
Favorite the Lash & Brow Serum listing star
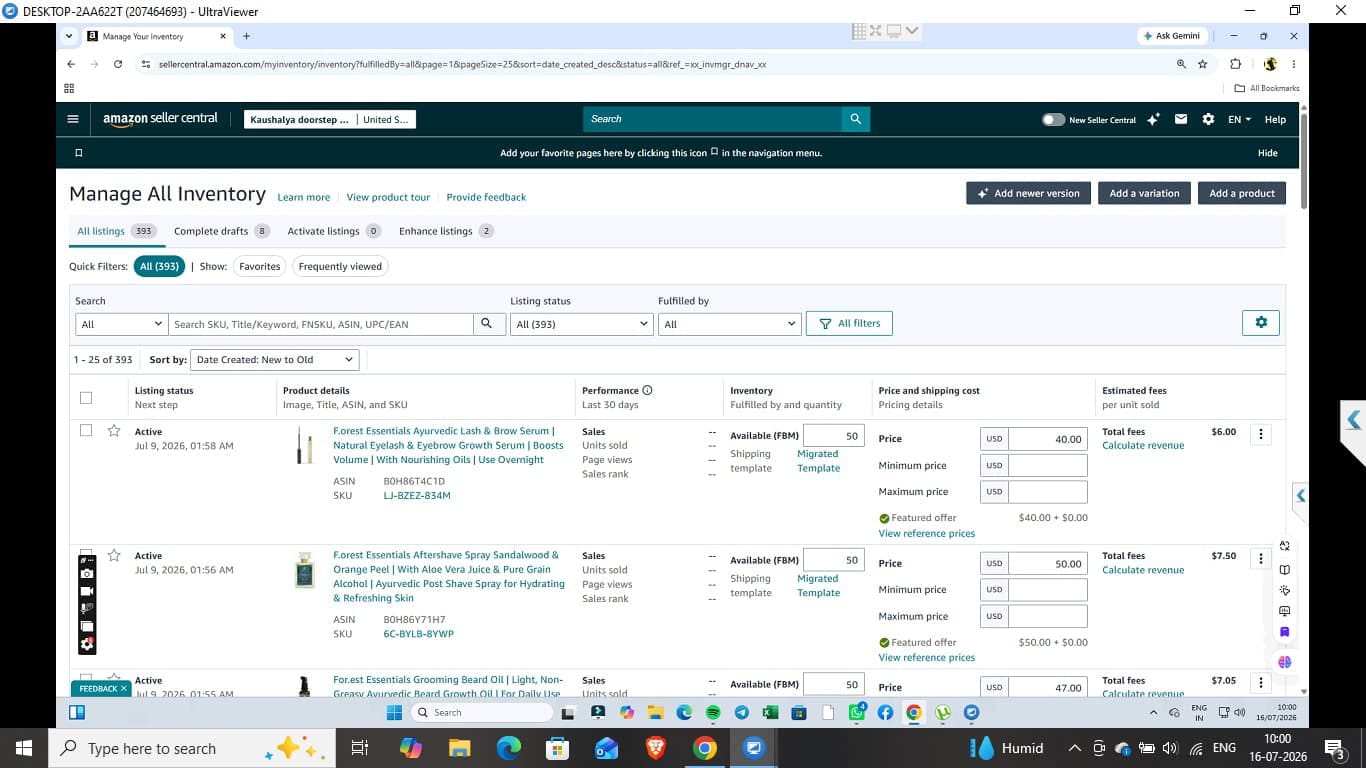[114, 431]
